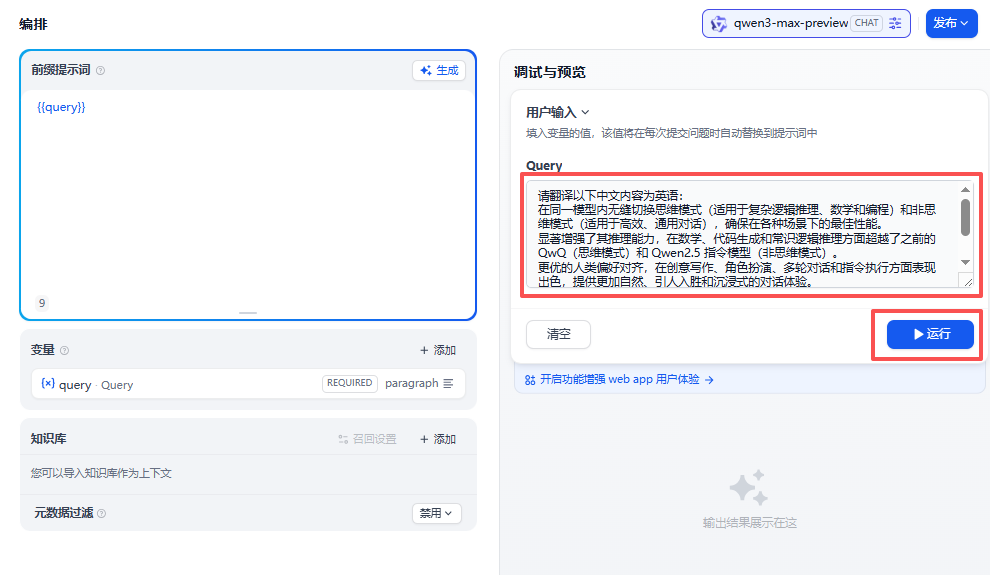The image size is (990, 575).
Task: Select the qwen3-max-preview model selector
Action: point(806,23)
